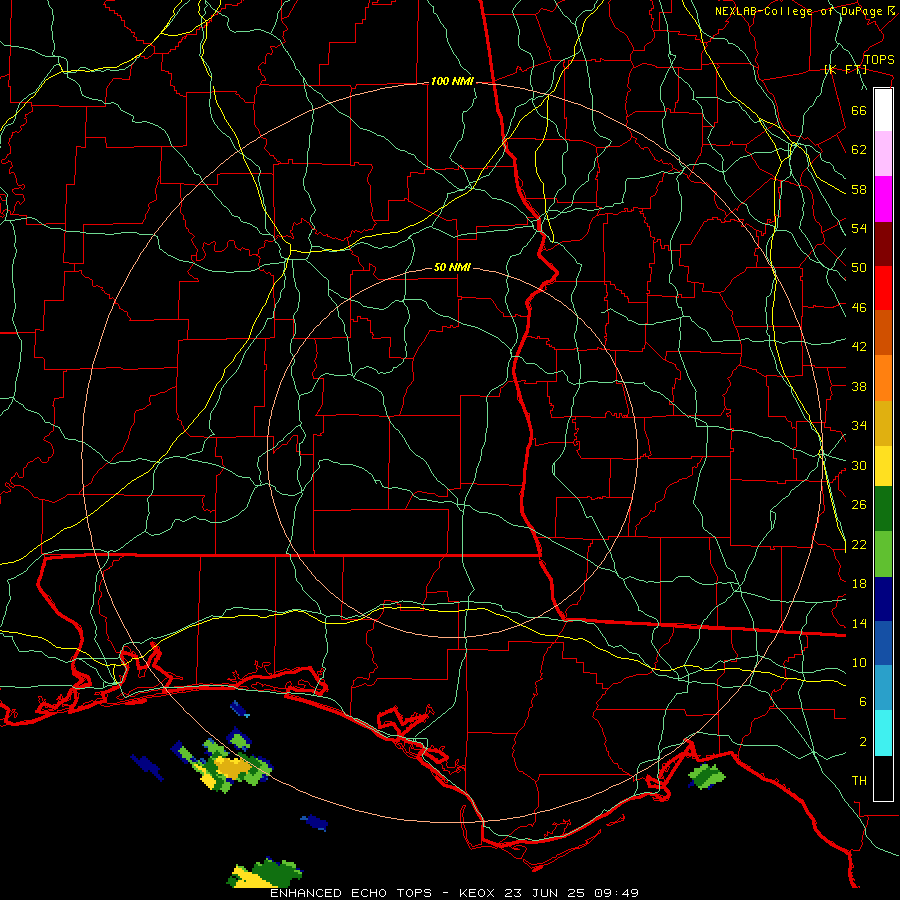900x900 pixels.
Task: Click the "100 NMI" range ring label
Action: (x=452, y=82)
